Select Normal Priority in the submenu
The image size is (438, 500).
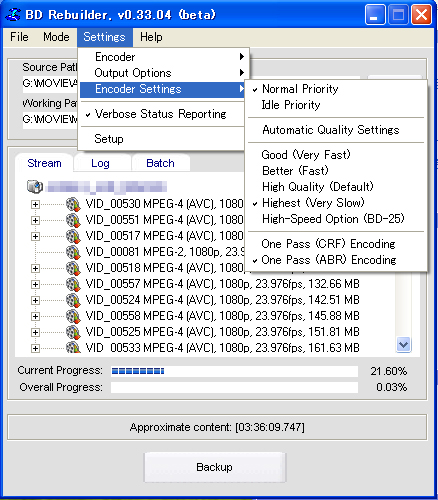point(336,89)
